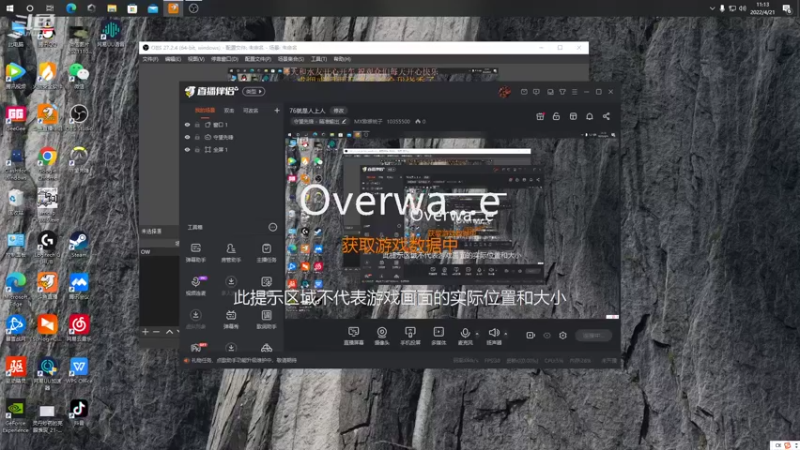Click the 修改 button beside room title
This screenshot has width=800, height=450.
point(338,111)
